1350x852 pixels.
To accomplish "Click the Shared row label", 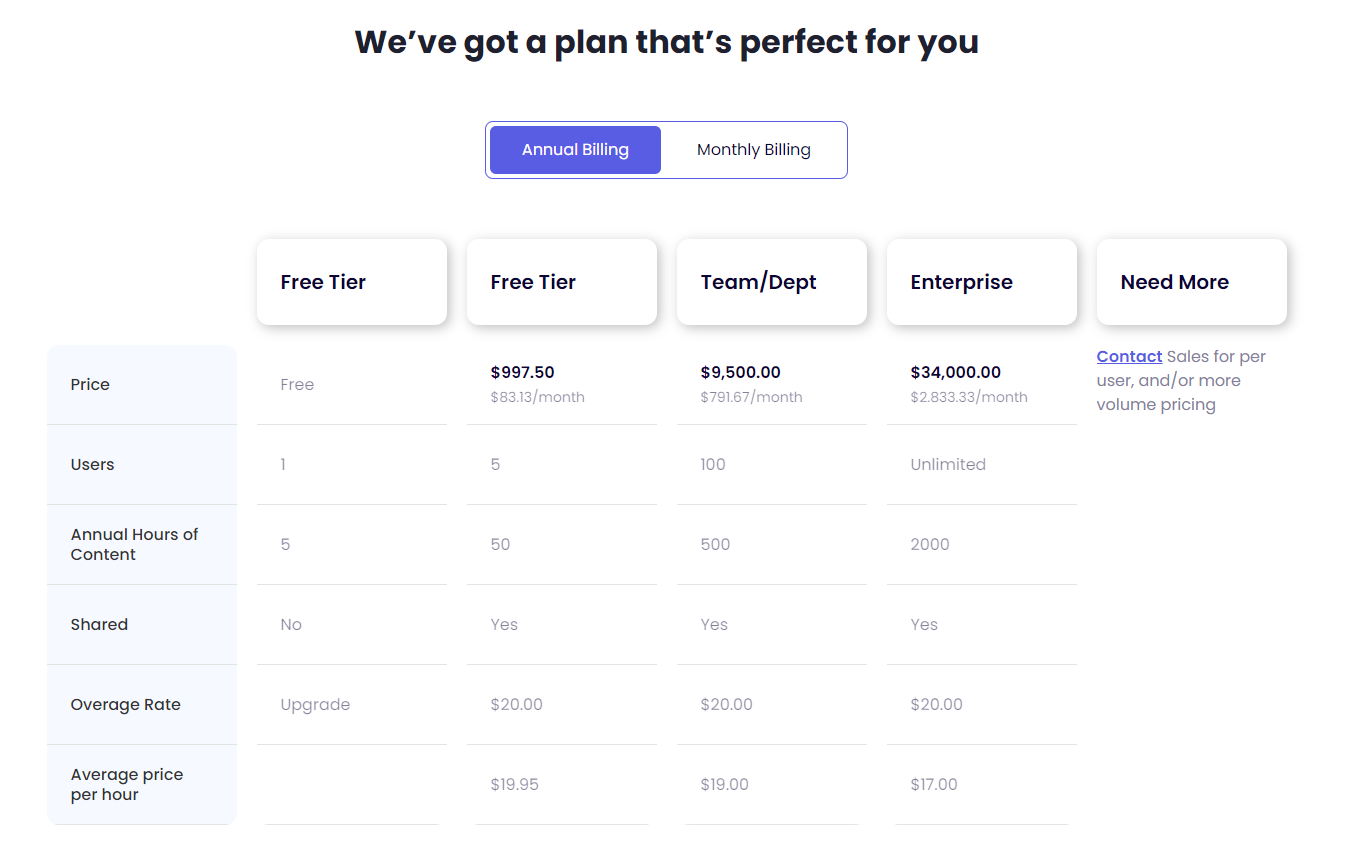I will [x=99, y=624].
